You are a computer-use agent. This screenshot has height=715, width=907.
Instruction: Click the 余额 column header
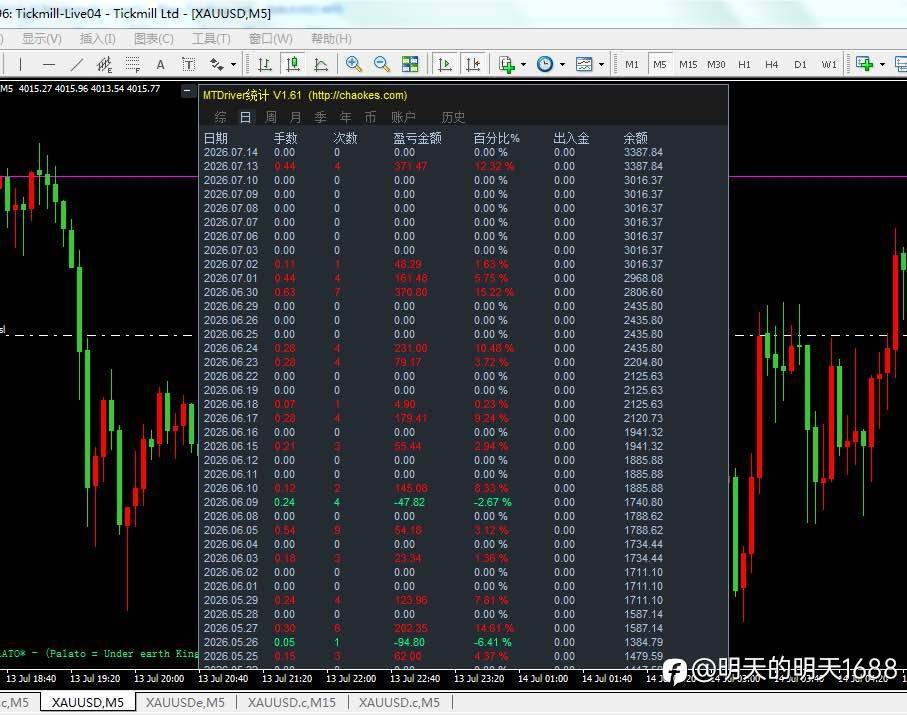[635, 138]
